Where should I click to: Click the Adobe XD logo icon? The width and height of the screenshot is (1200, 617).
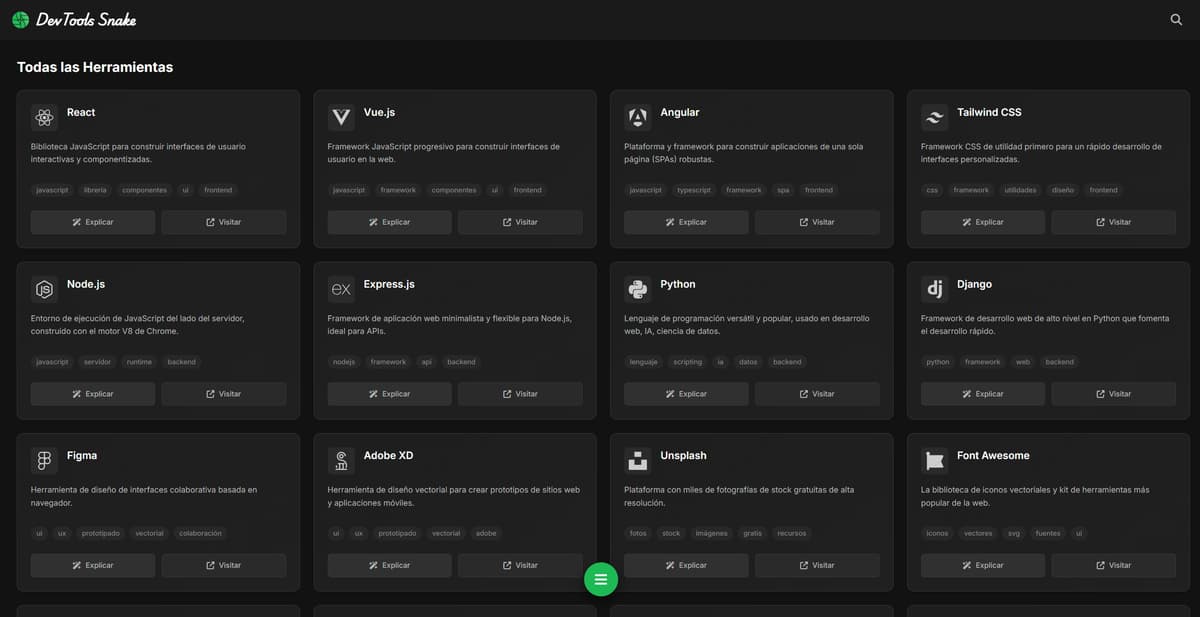(x=341, y=461)
